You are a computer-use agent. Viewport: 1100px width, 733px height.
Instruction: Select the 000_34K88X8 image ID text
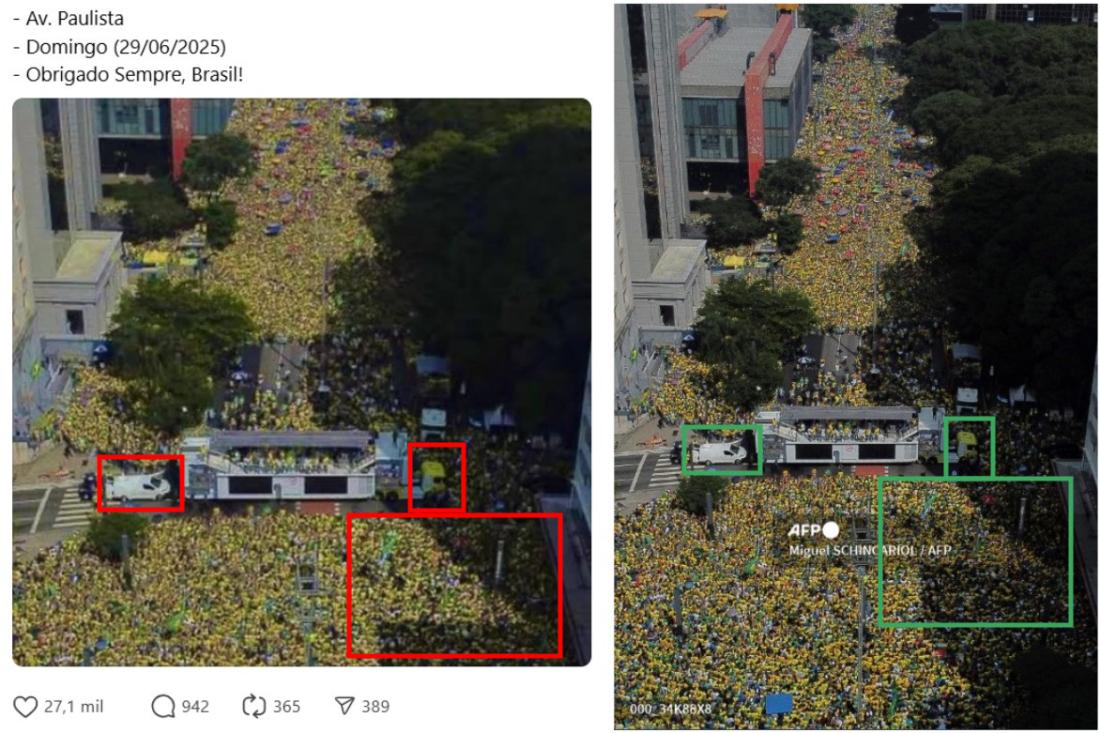[671, 709]
